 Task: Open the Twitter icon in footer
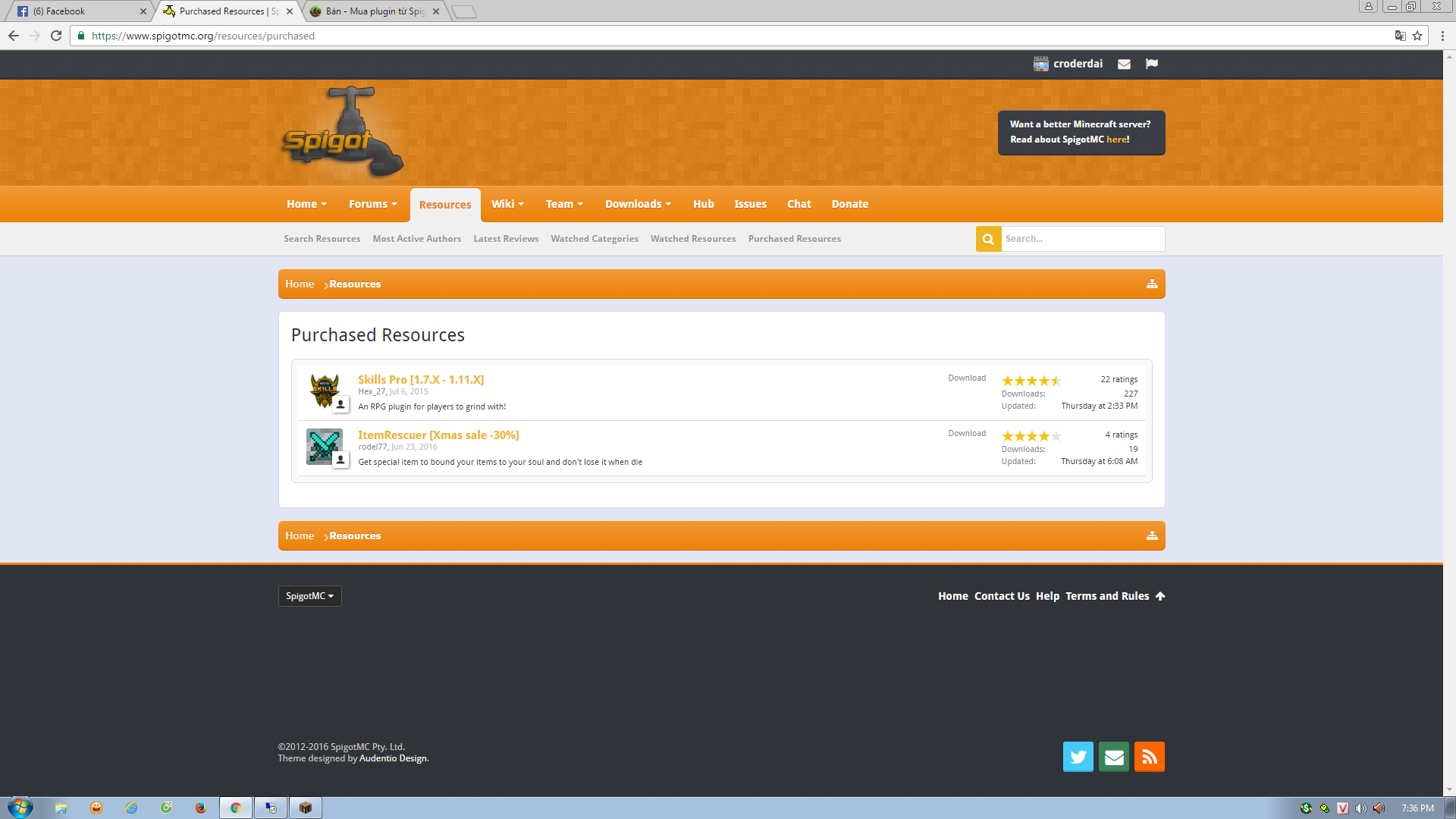click(x=1078, y=757)
